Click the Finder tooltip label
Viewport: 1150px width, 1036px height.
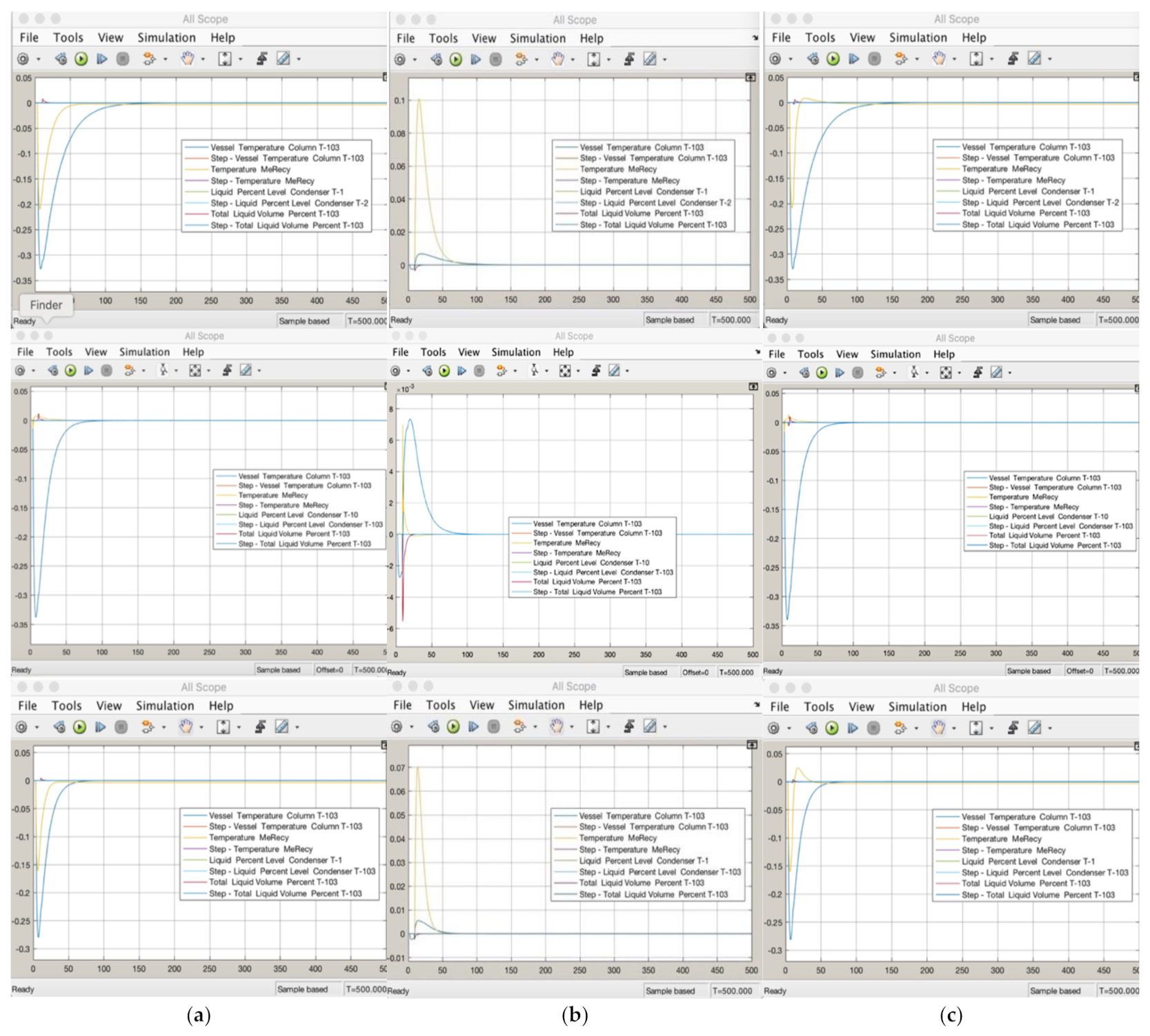(46, 305)
